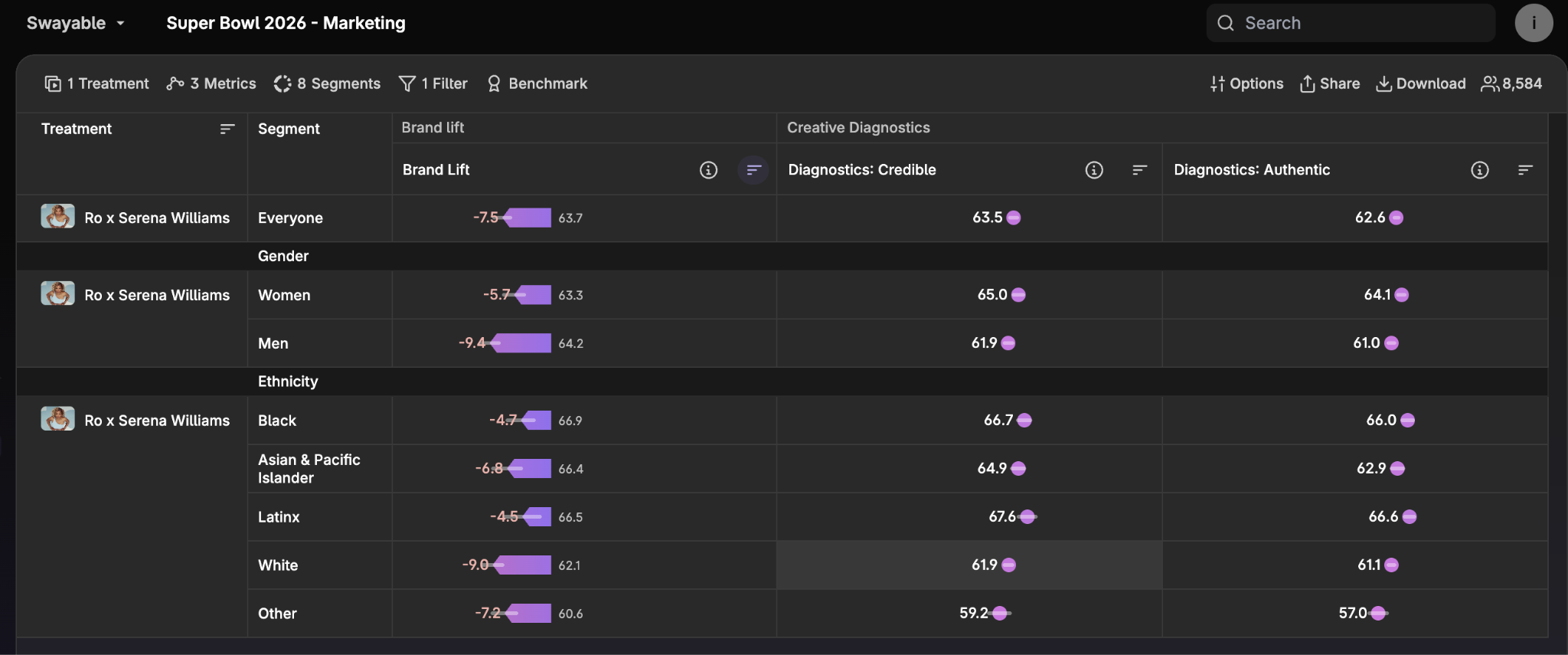The width and height of the screenshot is (1568, 655).
Task: Open the user profile avatar
Action: tap(1533, 23)
